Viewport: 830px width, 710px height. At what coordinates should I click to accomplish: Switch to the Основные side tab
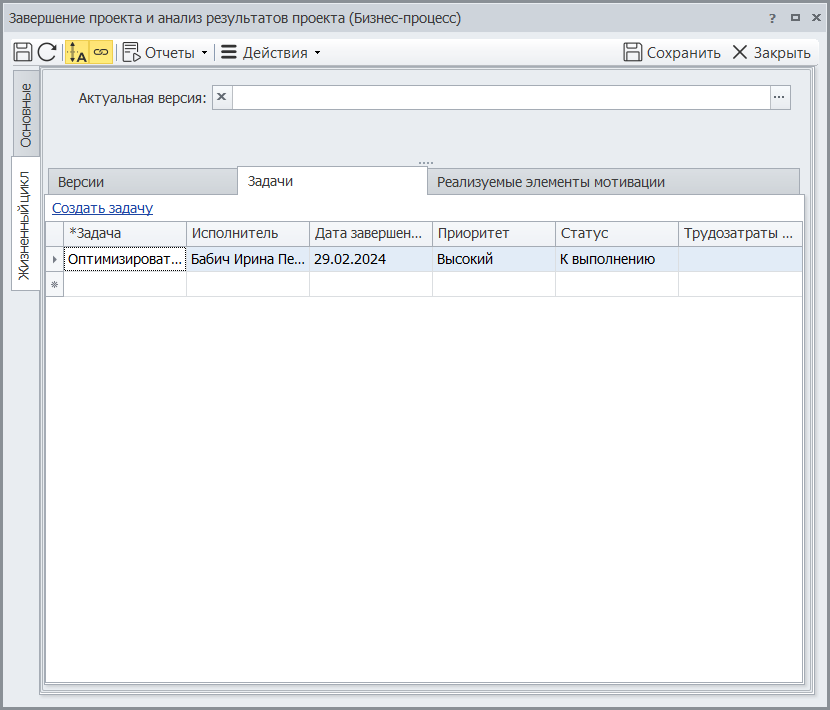point(26,114)
